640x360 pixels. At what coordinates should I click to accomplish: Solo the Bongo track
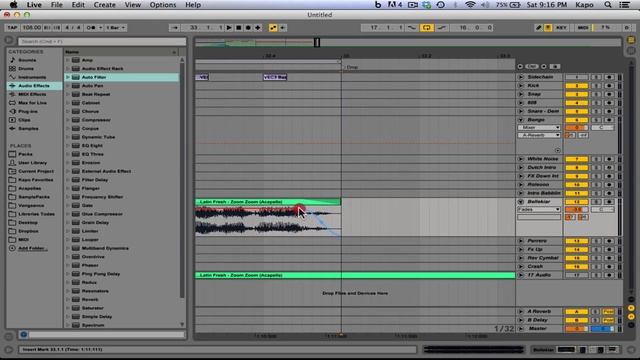coord(596,120)
